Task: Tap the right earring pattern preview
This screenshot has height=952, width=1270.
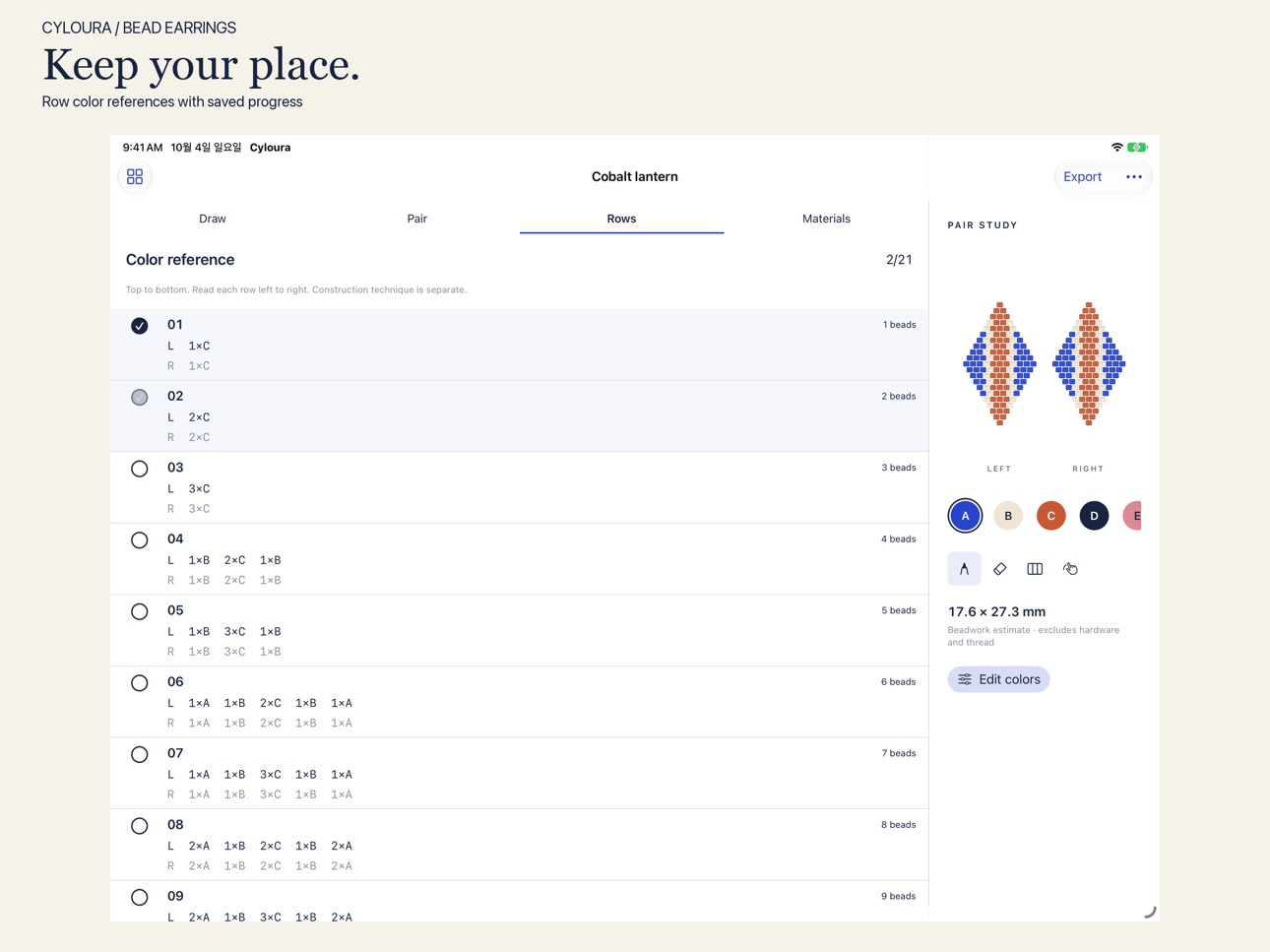Action: [x=1089, y=364]
